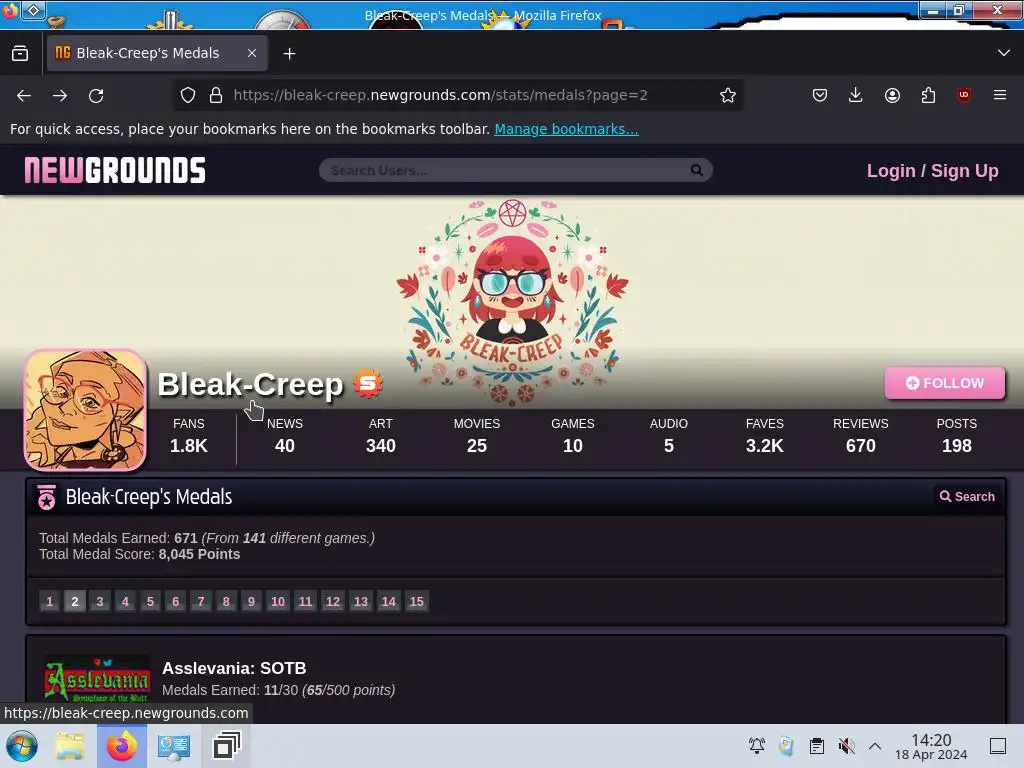Screen dimensions: 1024x768
Task: Go to medals page 10
Action: [278, 601]
